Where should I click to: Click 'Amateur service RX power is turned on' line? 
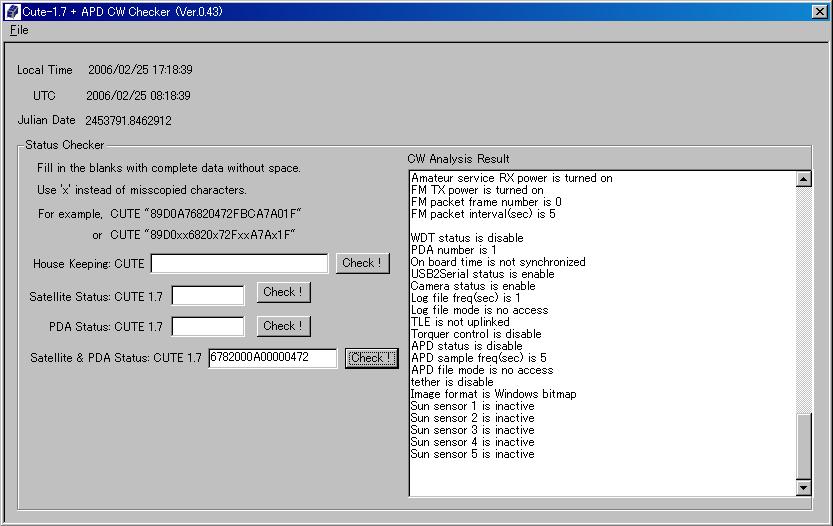coord(512,178)
